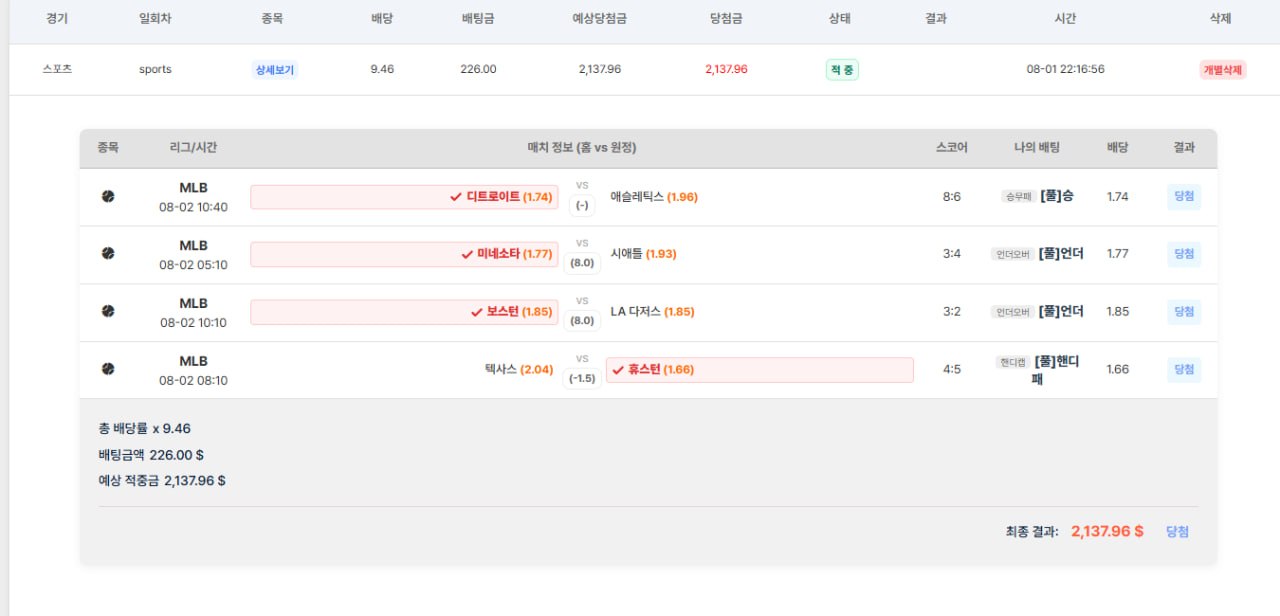
Task: Click the 배당 column header in the top table
Action: pyautogui.click(x=381, y=19)
